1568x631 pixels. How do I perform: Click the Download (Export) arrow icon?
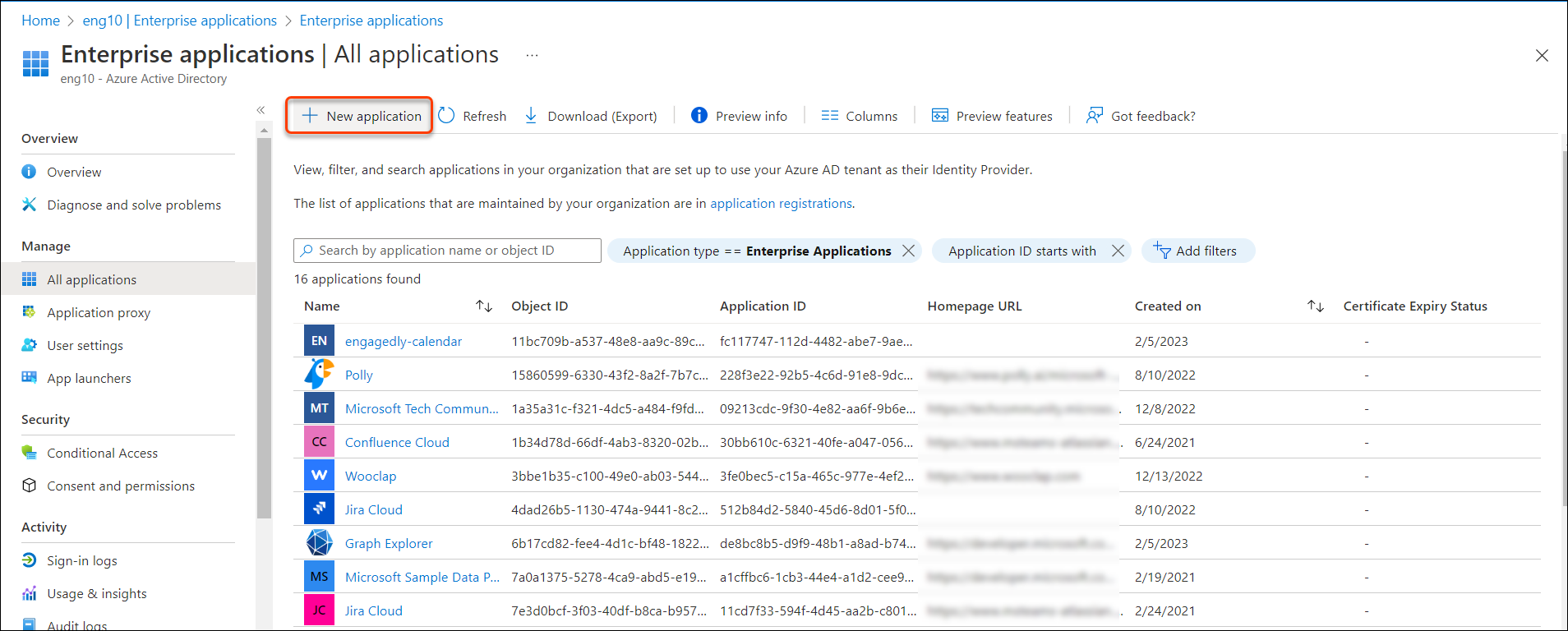click(531, 116)
